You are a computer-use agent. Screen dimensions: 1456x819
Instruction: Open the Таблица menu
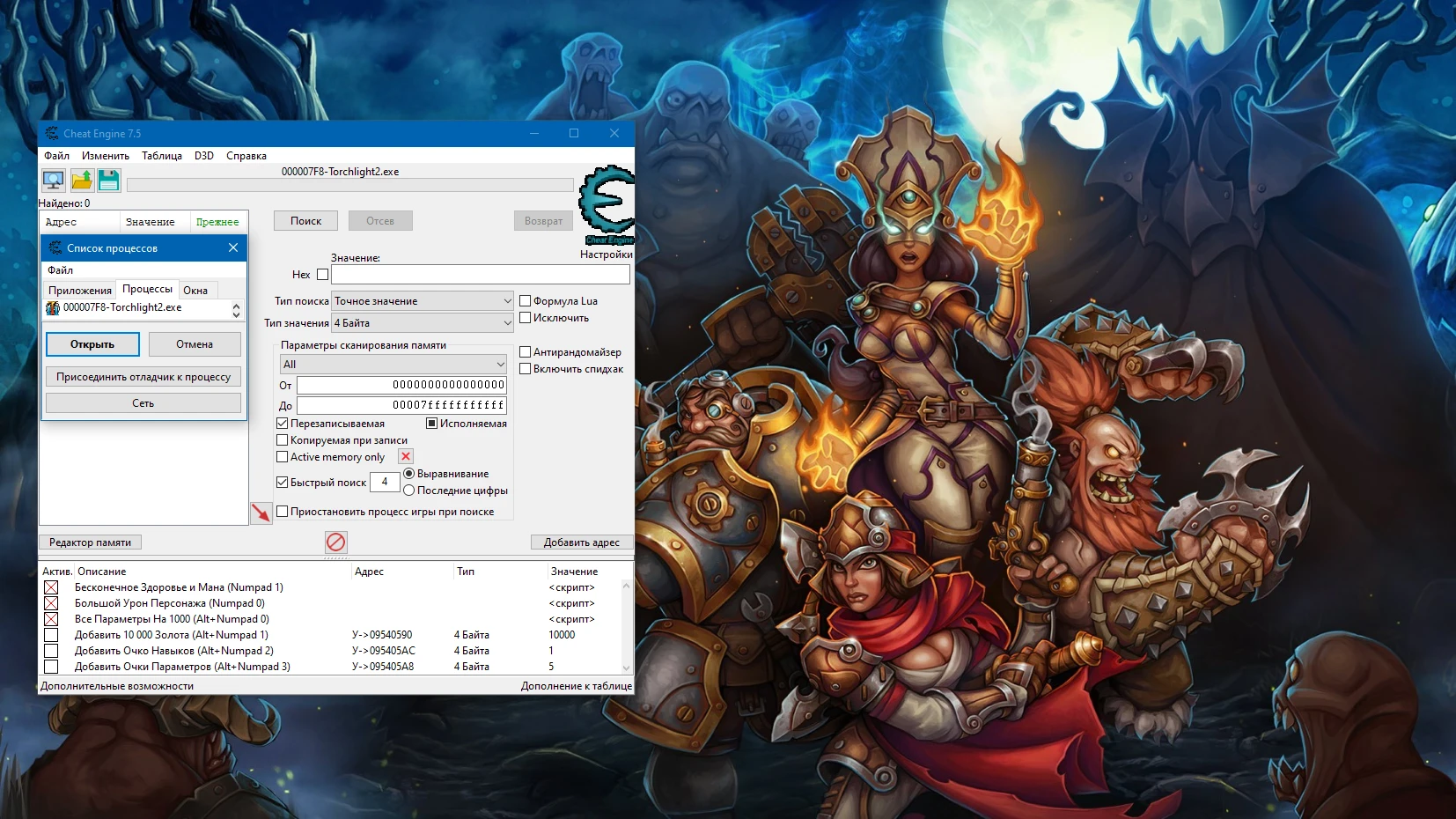click(x=163, y=155)
